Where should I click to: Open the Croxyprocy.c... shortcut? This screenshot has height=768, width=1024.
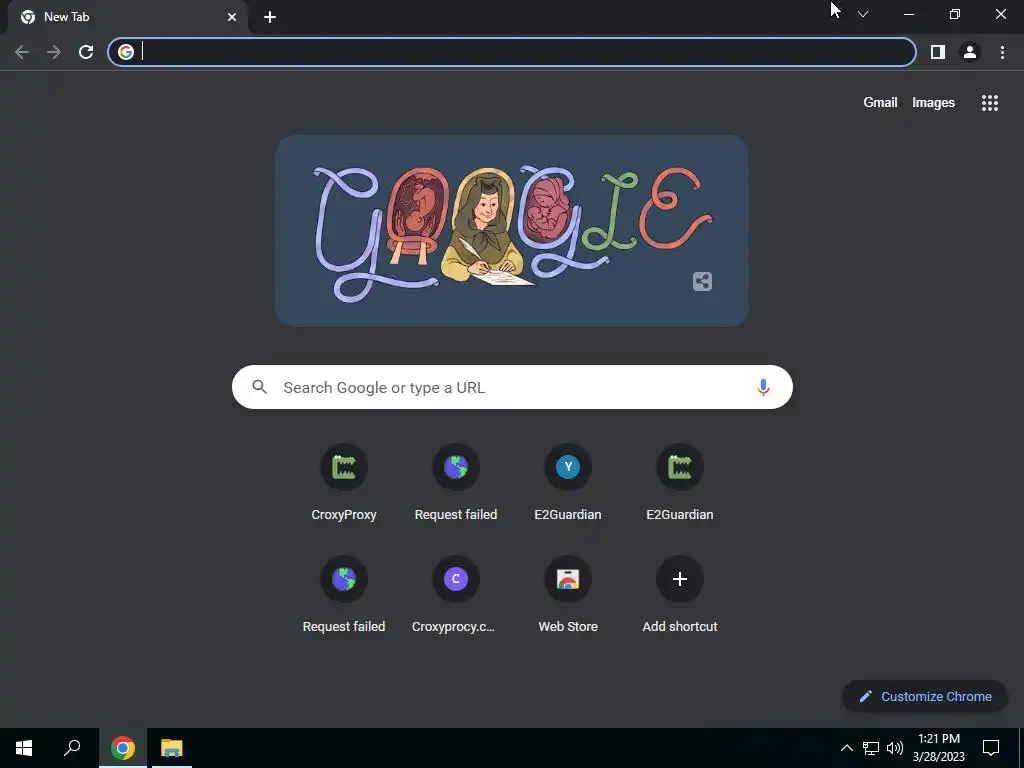point(456,595)
